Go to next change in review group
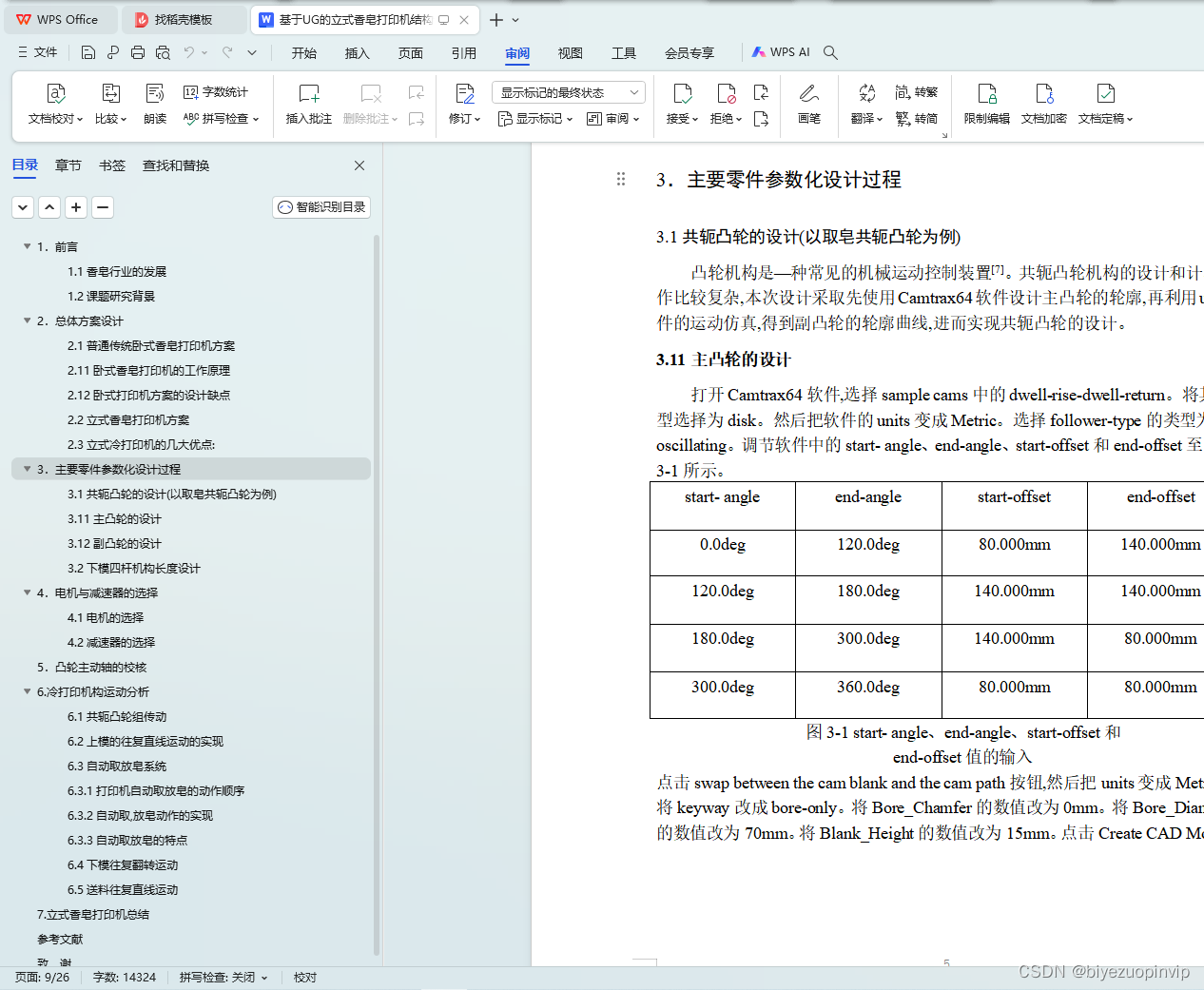The width and height of the screenshot is (1204, 990). [761, 119]
